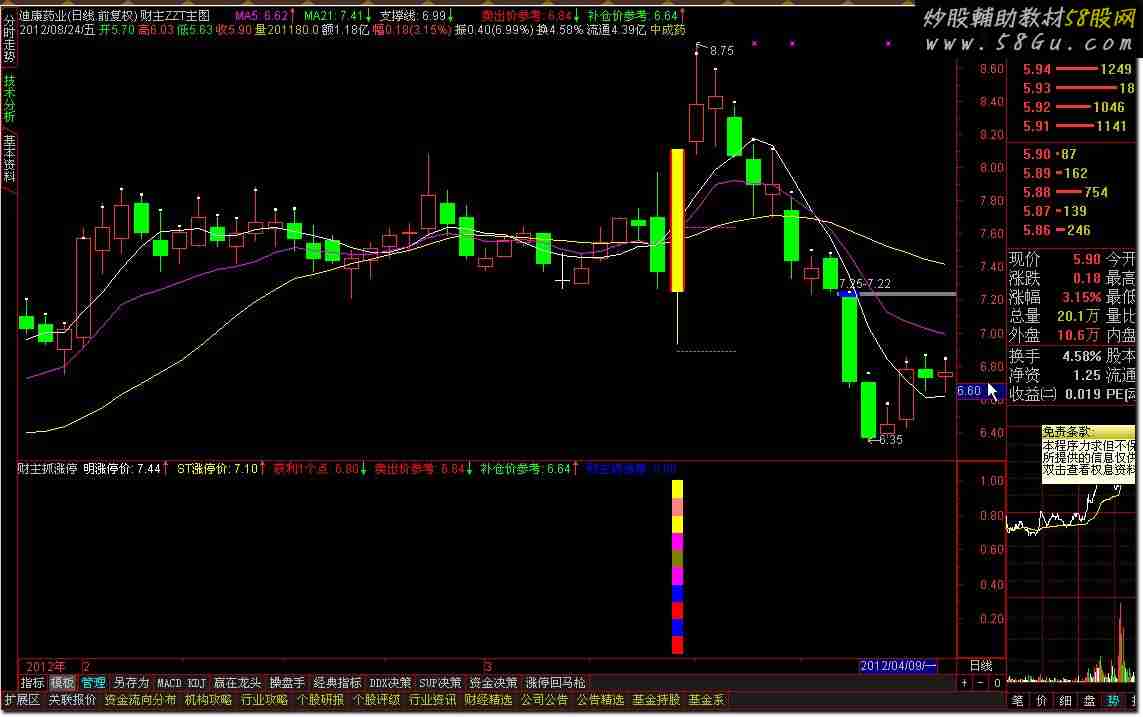Open the 管理 template management option

(x=93, y=683)
